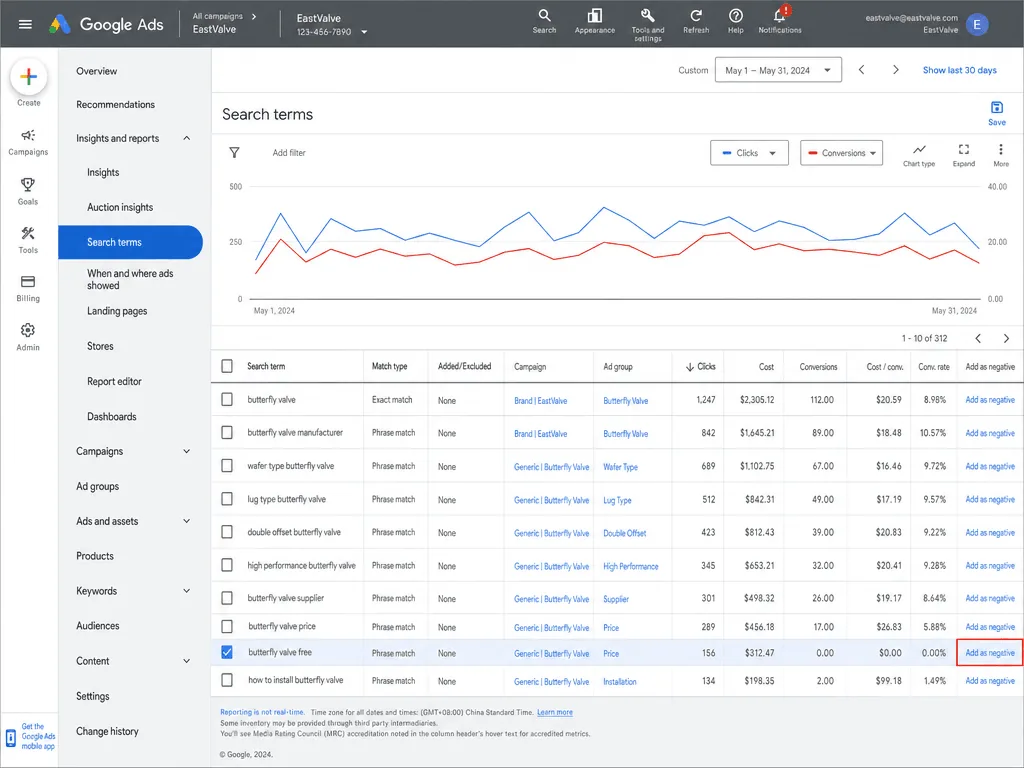Click the Google Ads logo

pos(106,24)
